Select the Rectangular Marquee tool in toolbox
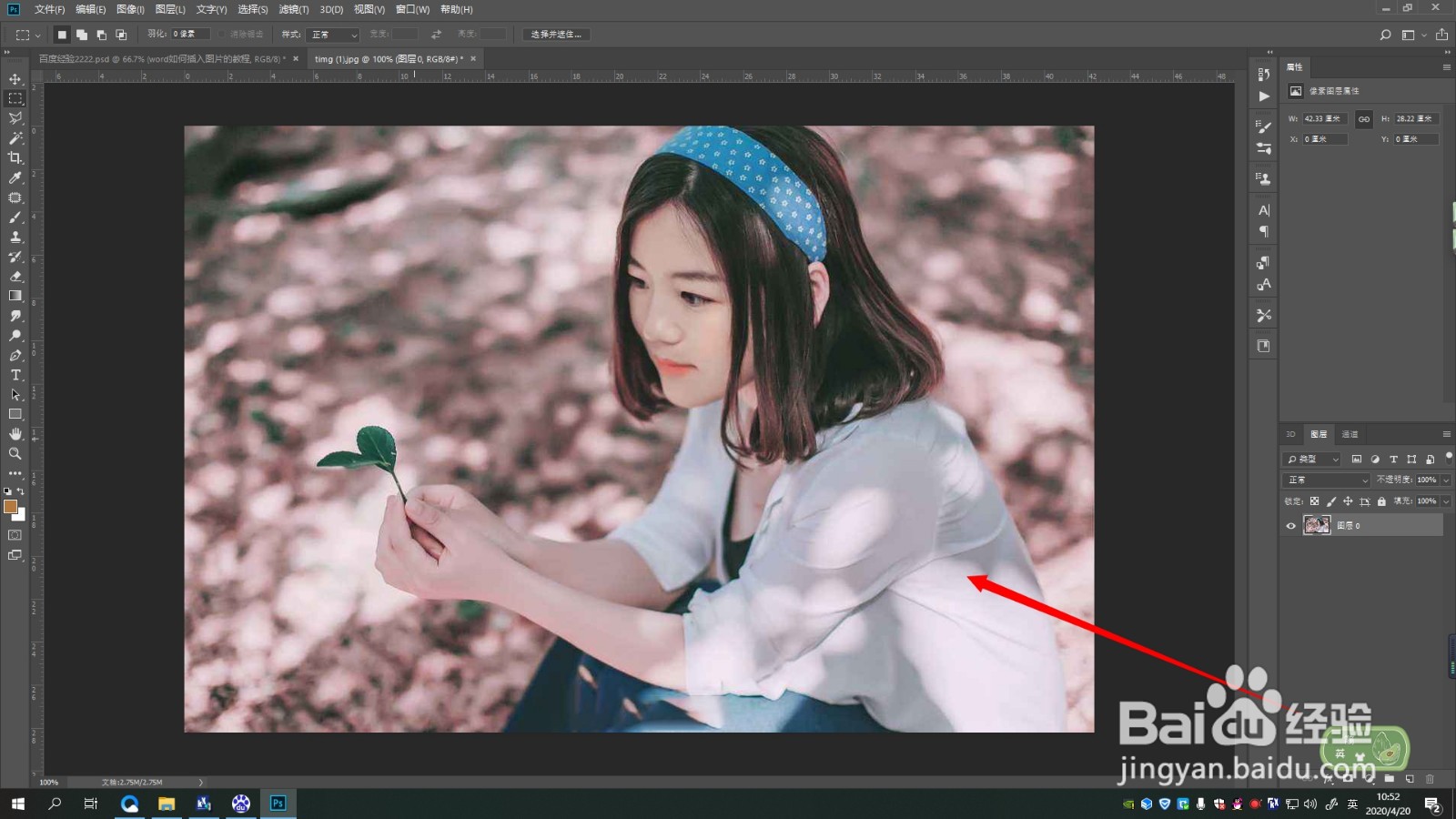Screen dimensions: 1456x819 pos(15,98)
